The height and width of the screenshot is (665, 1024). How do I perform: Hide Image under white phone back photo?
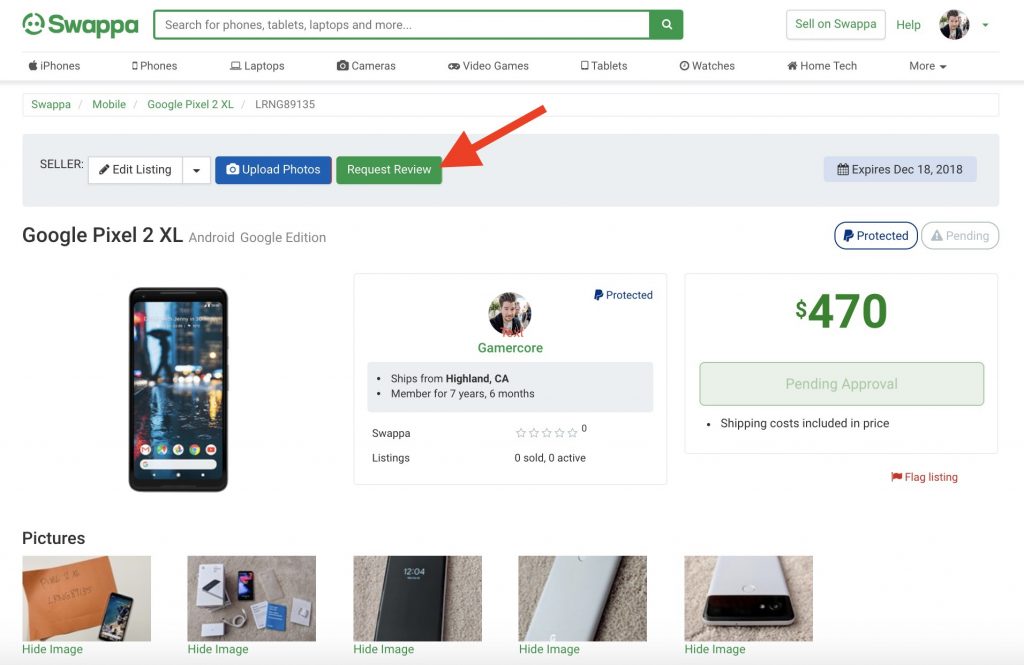coord(549,649)
